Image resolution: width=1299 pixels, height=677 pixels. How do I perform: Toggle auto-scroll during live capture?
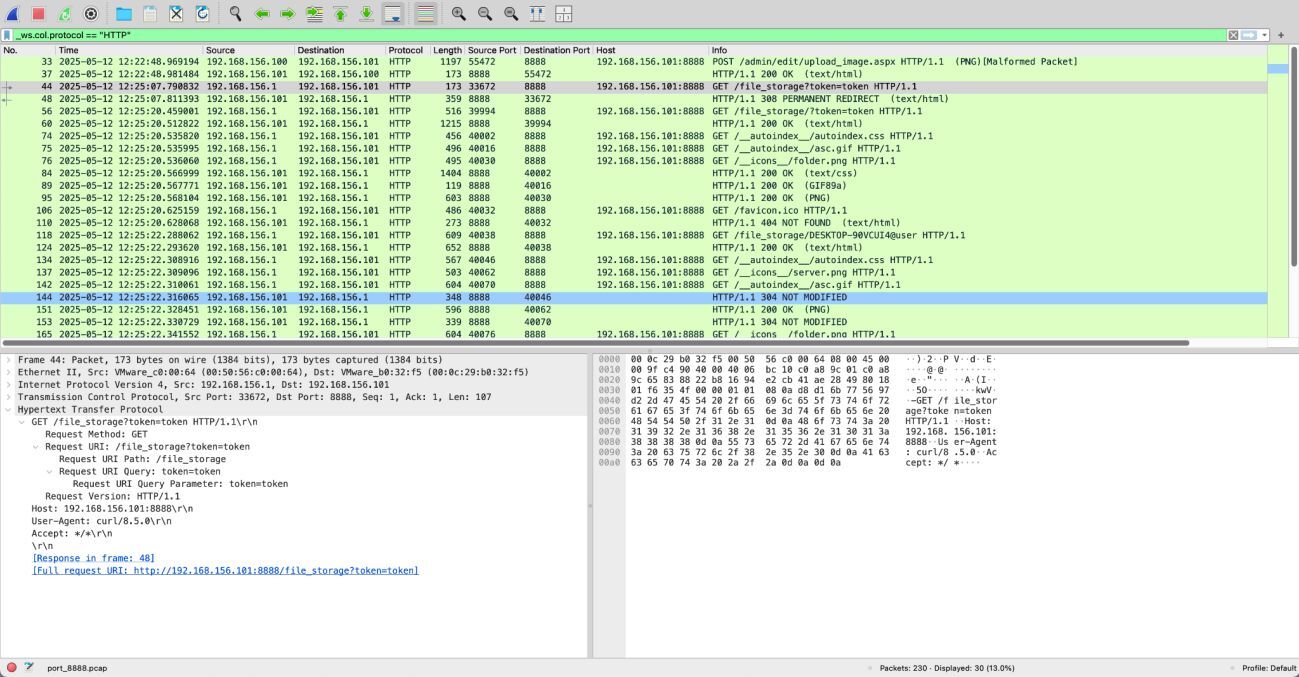click(392, 14)
